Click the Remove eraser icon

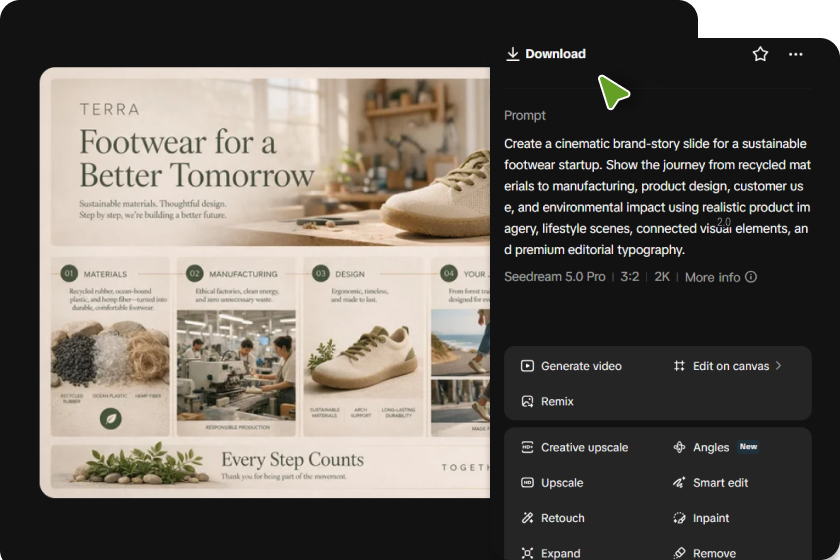[679, 553]
